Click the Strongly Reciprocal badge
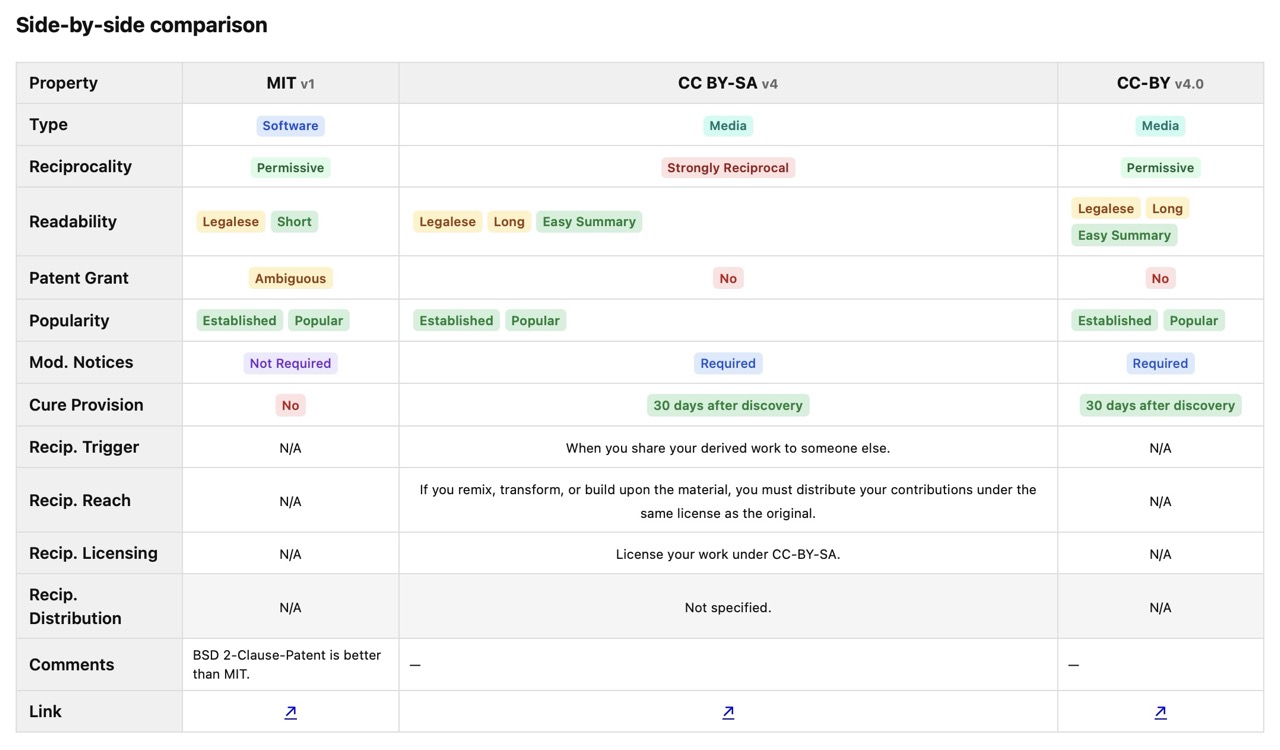Screen dimensions: 1280x750 click(728, 168)
